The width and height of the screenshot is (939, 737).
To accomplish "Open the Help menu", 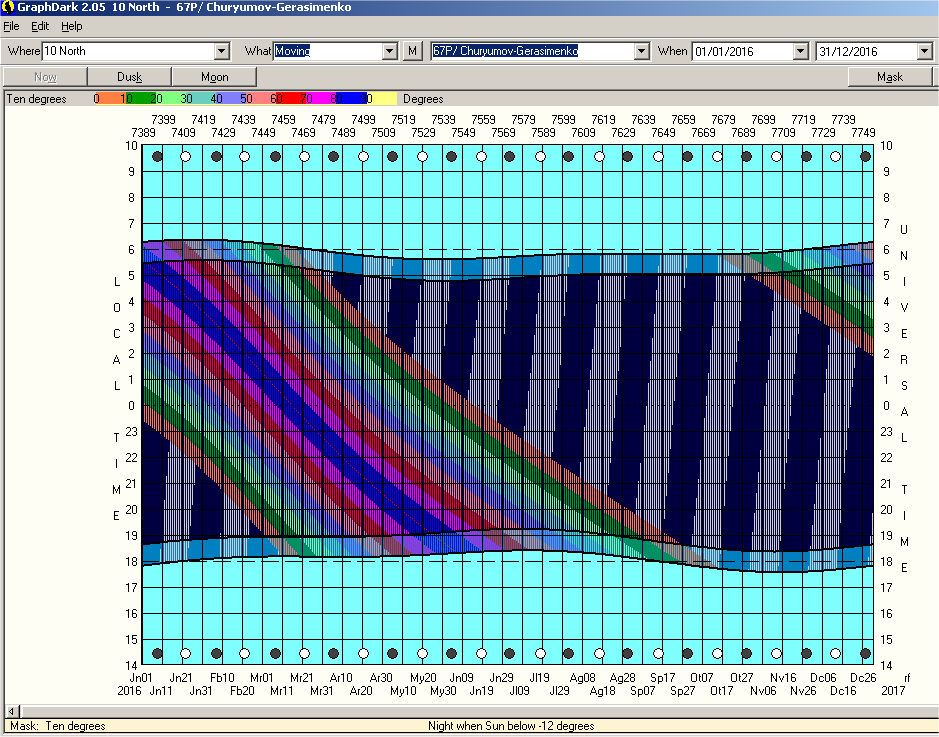I will [72, 26].
